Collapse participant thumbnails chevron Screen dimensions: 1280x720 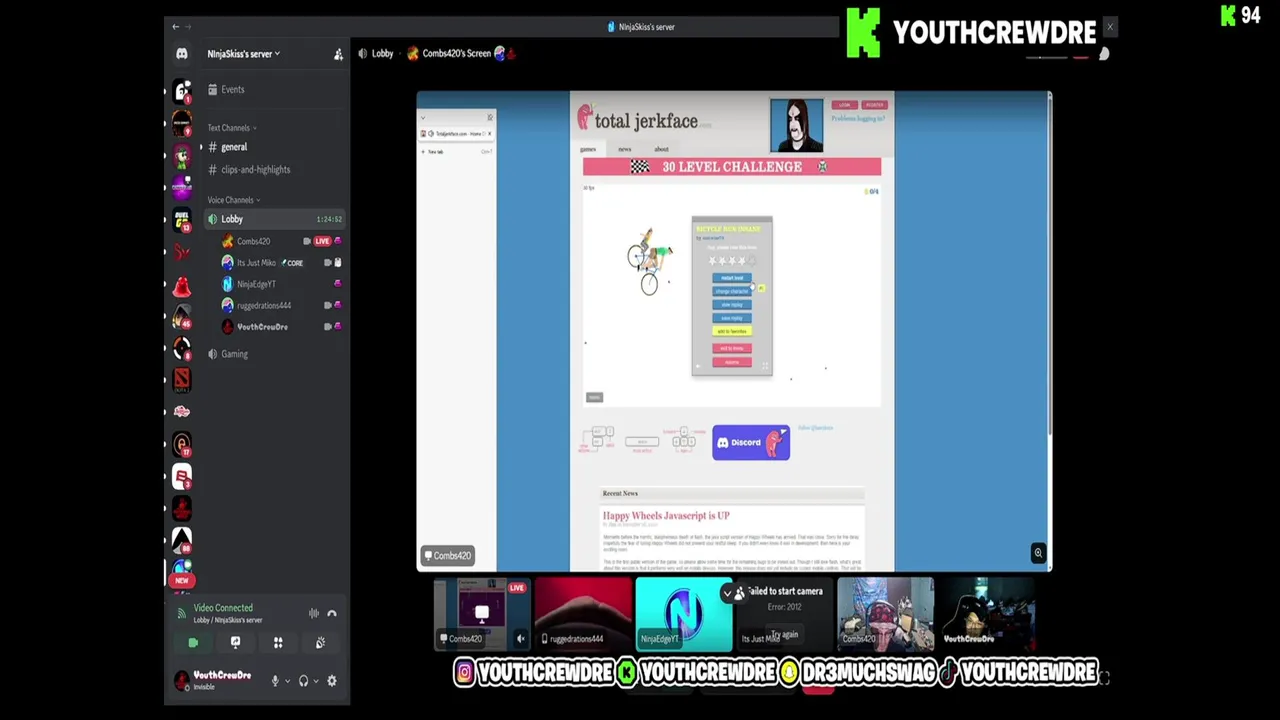[727, 593]
